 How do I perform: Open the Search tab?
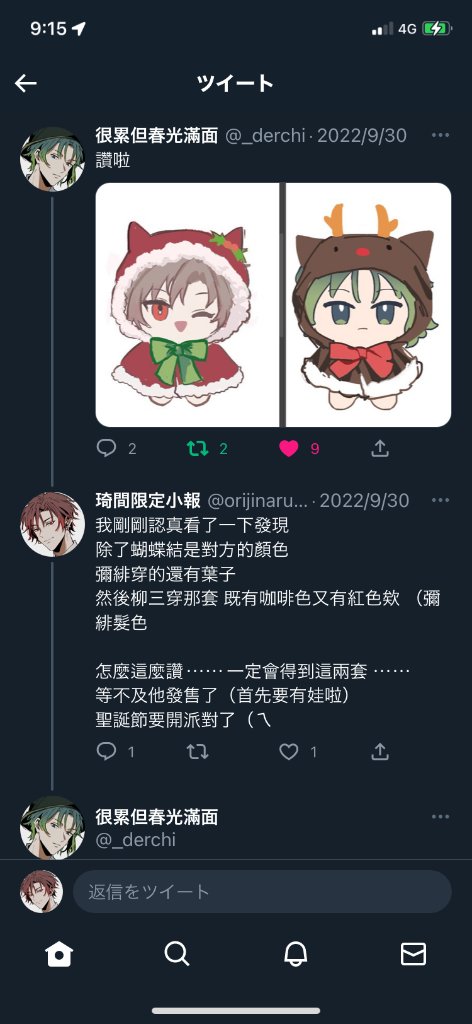tap(177, 954)
